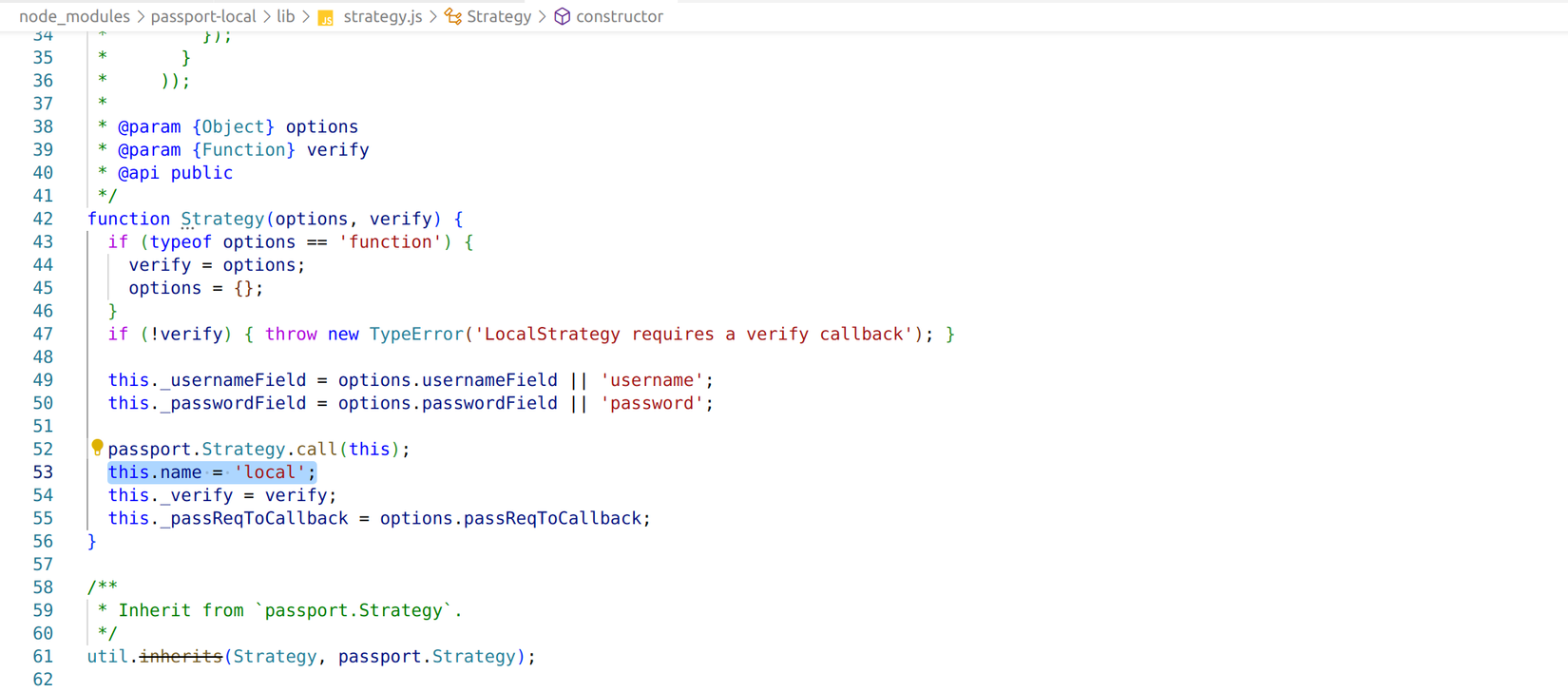This screenshot has height=692, width=1568.
Task: Click the 'Inherit from `passport.Strategy`' comment
Action: tap(290, 610)
